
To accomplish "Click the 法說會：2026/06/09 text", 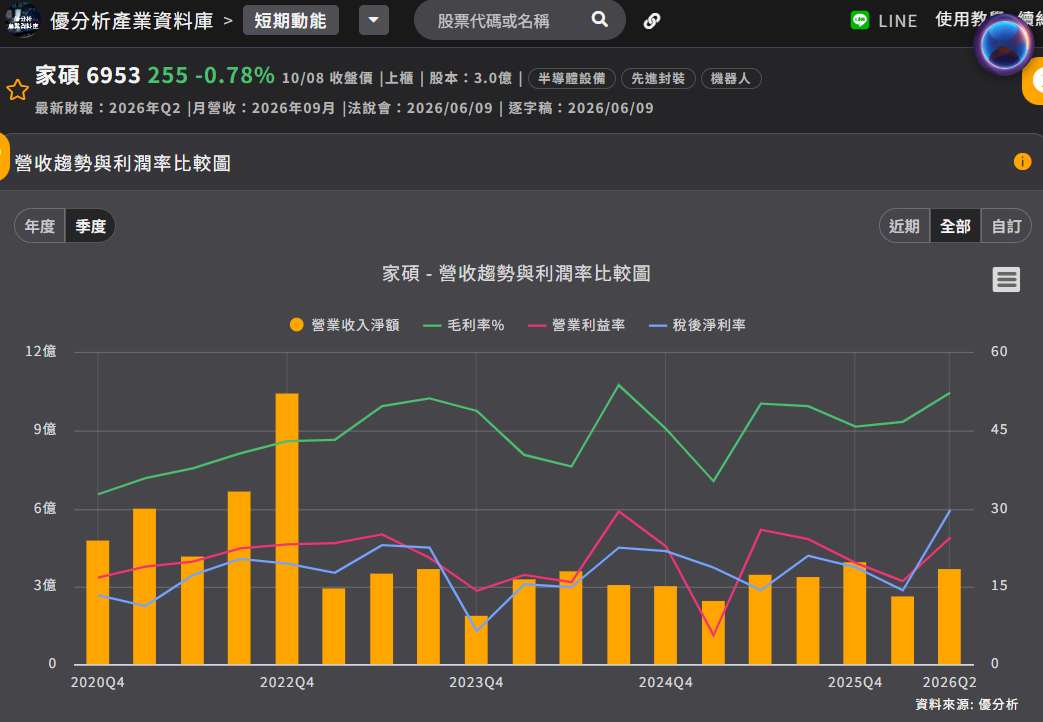I will (420, 108).
